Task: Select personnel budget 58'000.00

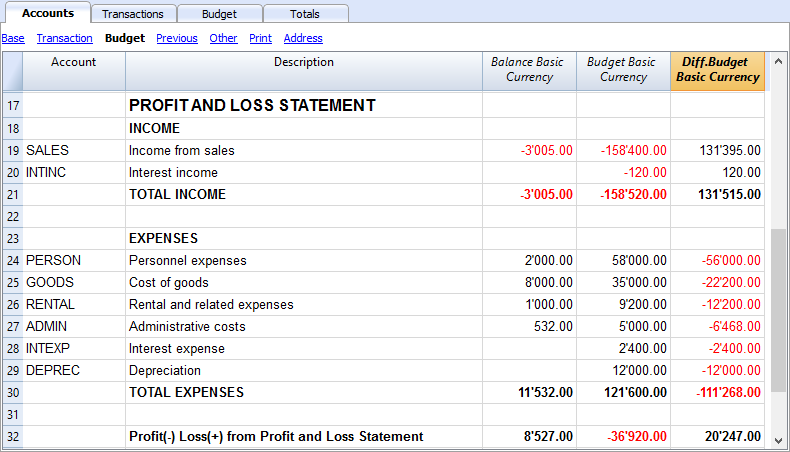Action: click(623, 261)
